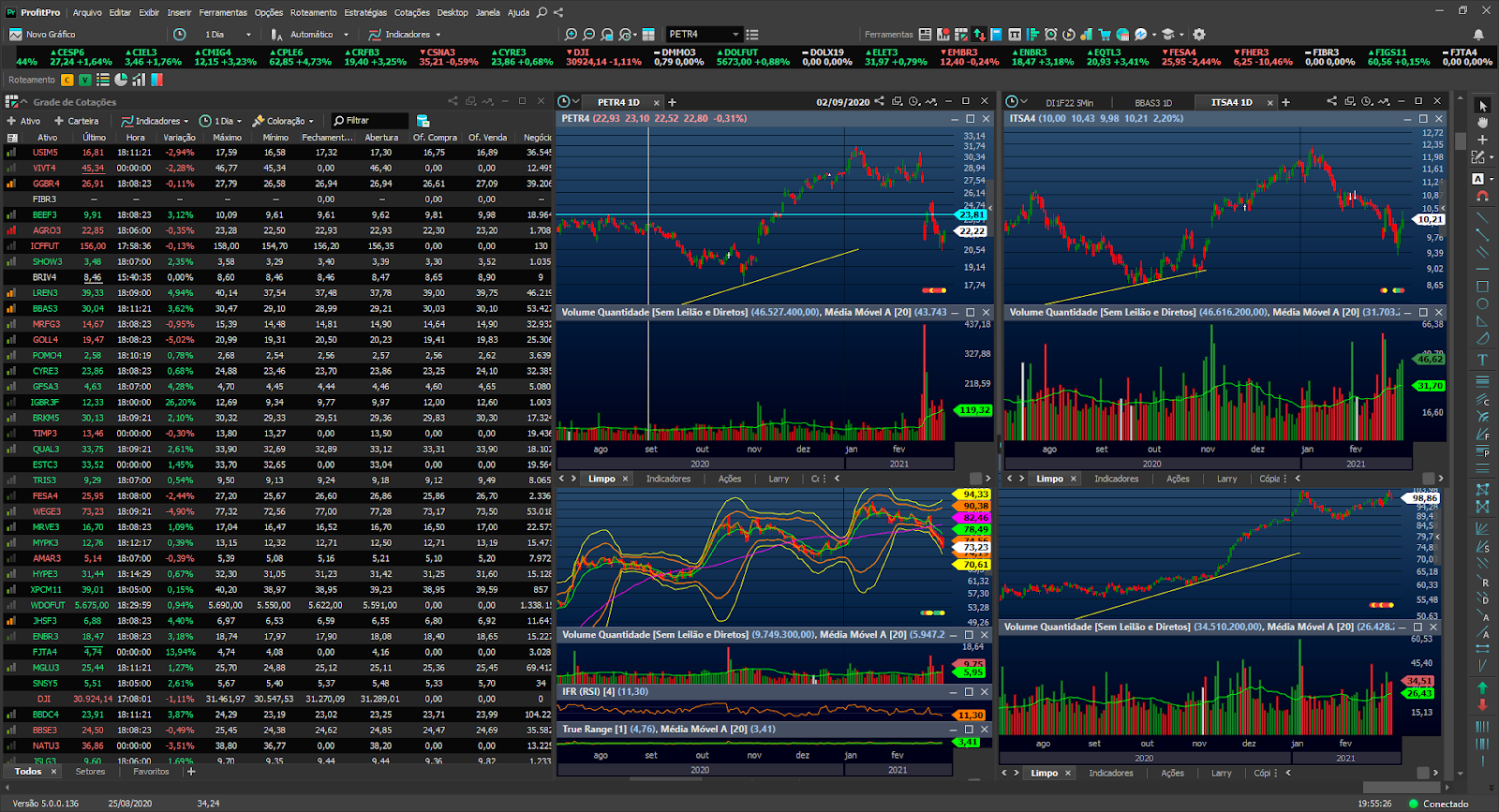The image size is (1499, 812).
Task: Click the green-red arrows order icon
Action: coord(979,35)
